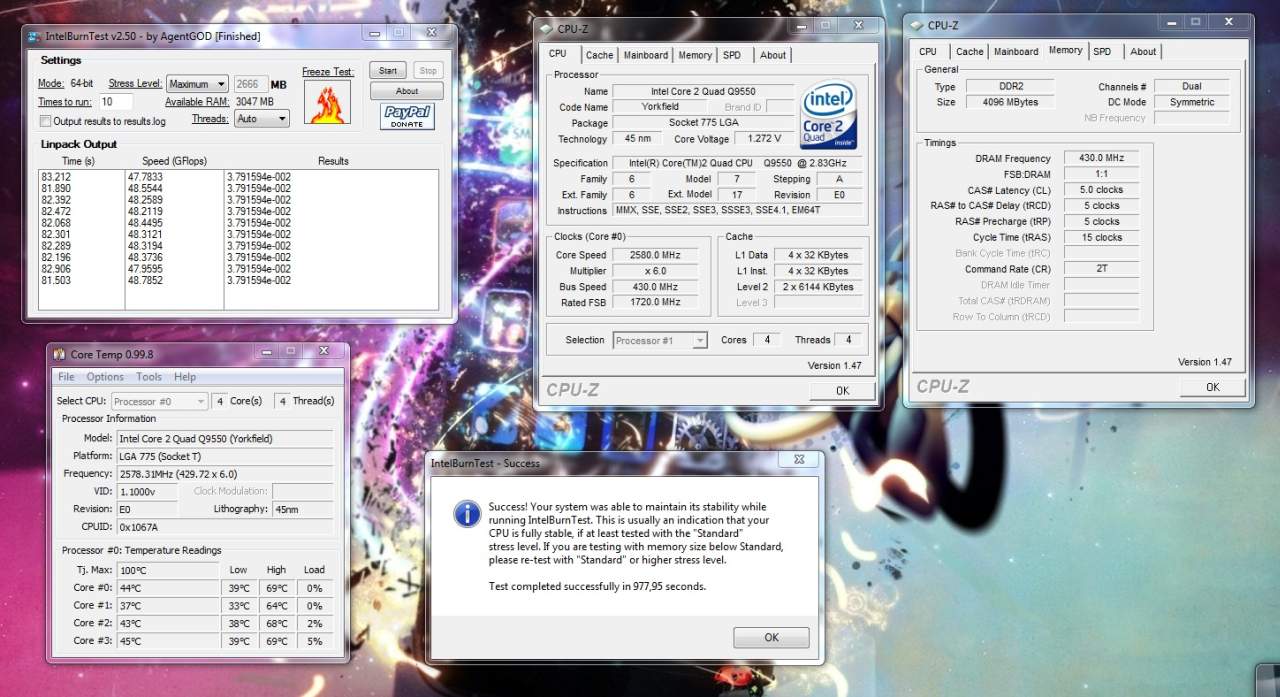Click the Core Temp Frequency 2578.31MHz field

(225, 474)
